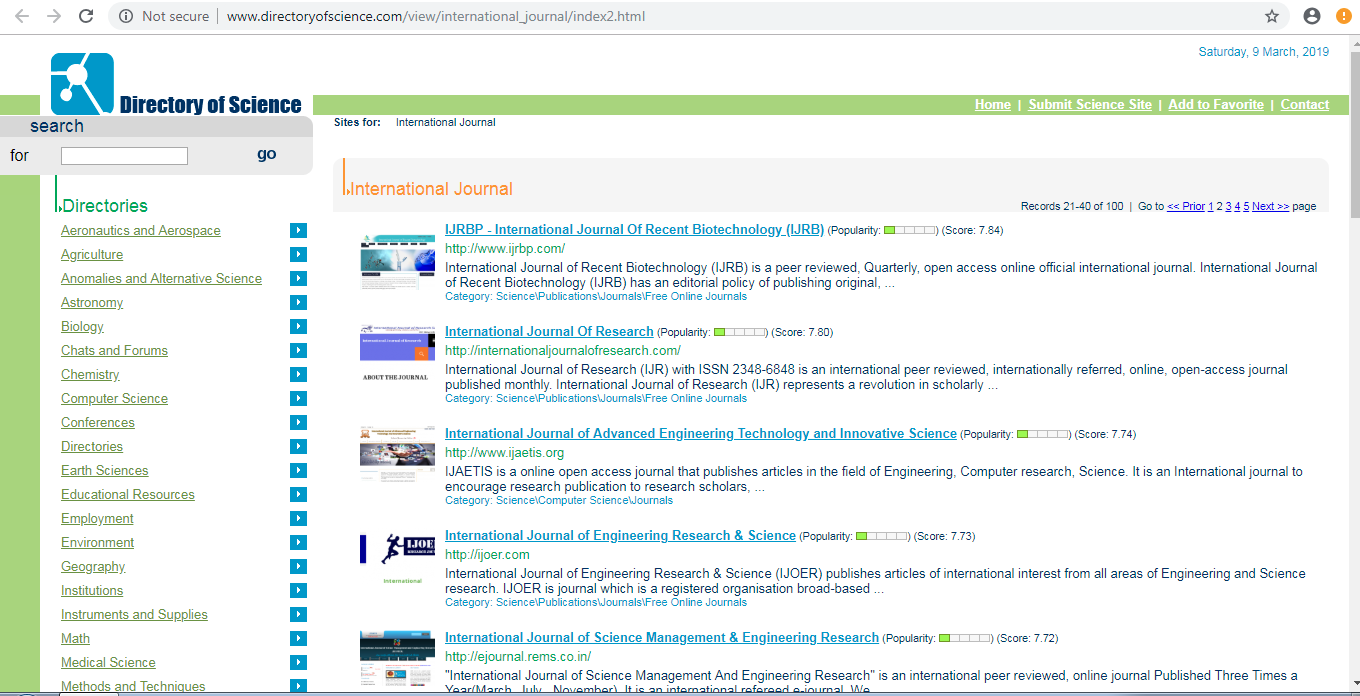Click the search text input field

[x=124, y=156]
